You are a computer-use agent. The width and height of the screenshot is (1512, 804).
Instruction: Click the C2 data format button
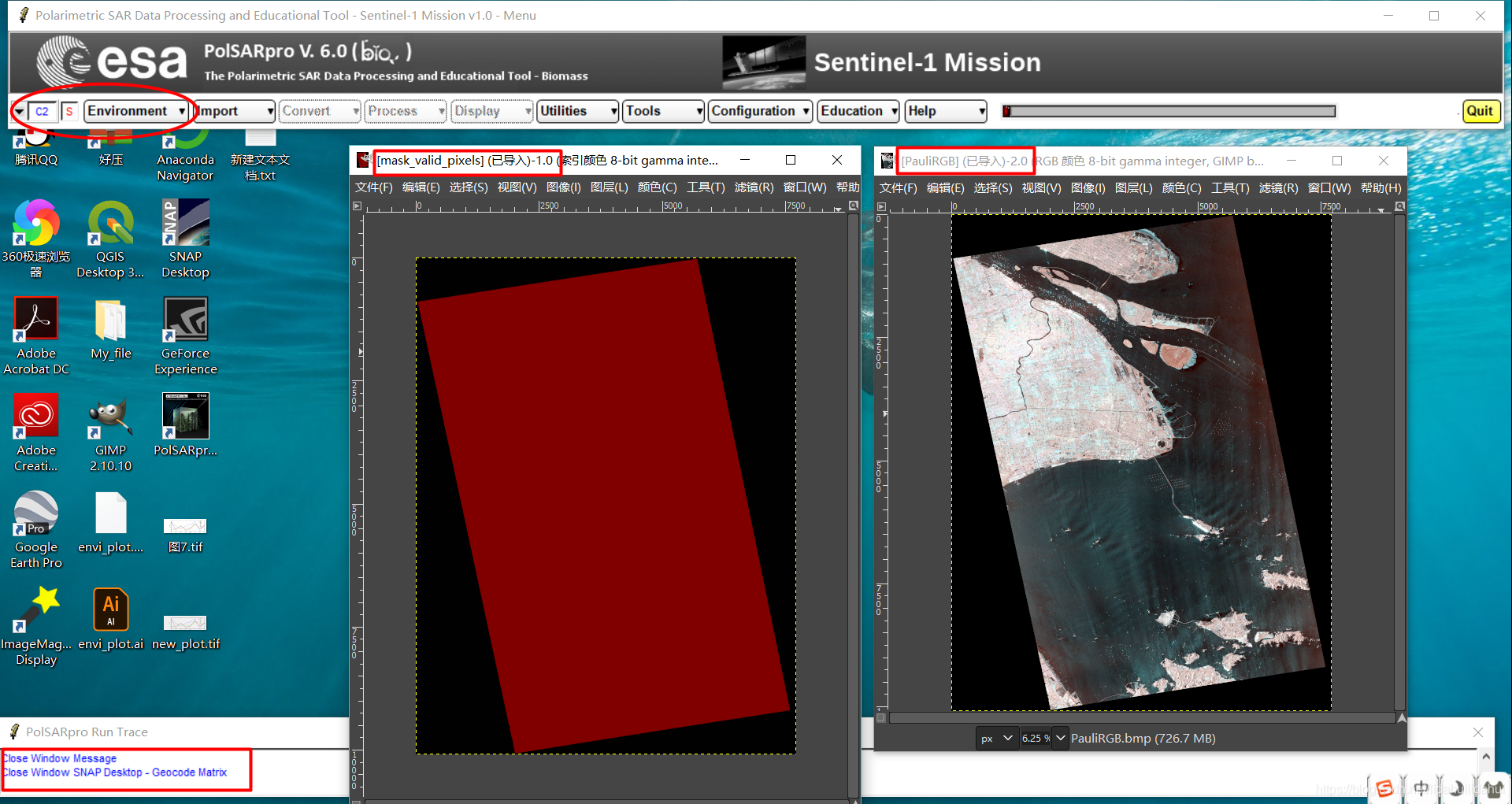(x=43, y=112)
